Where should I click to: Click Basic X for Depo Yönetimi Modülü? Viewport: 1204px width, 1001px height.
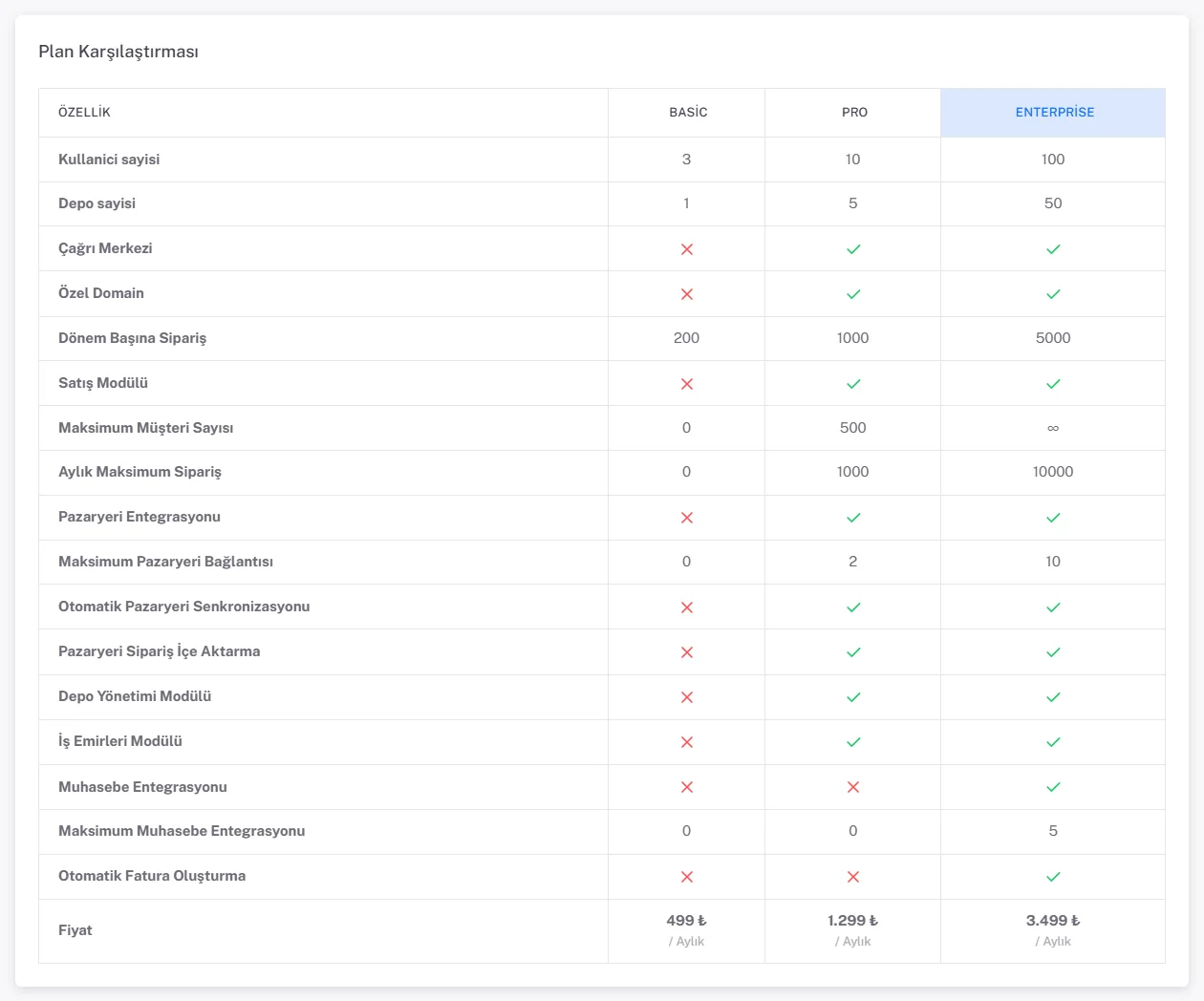686,697
